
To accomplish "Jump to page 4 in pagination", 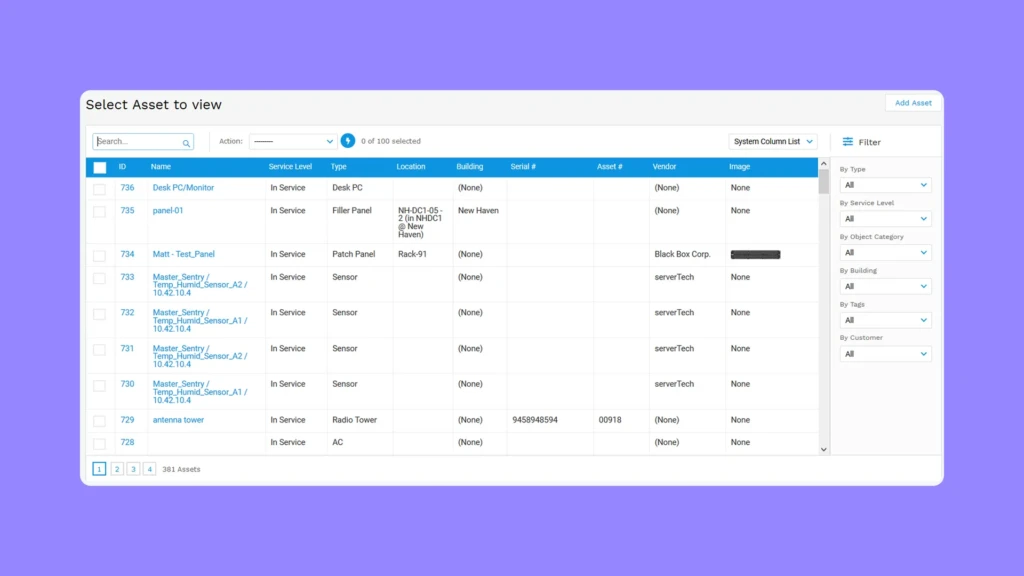I will (x=150, y=469).
